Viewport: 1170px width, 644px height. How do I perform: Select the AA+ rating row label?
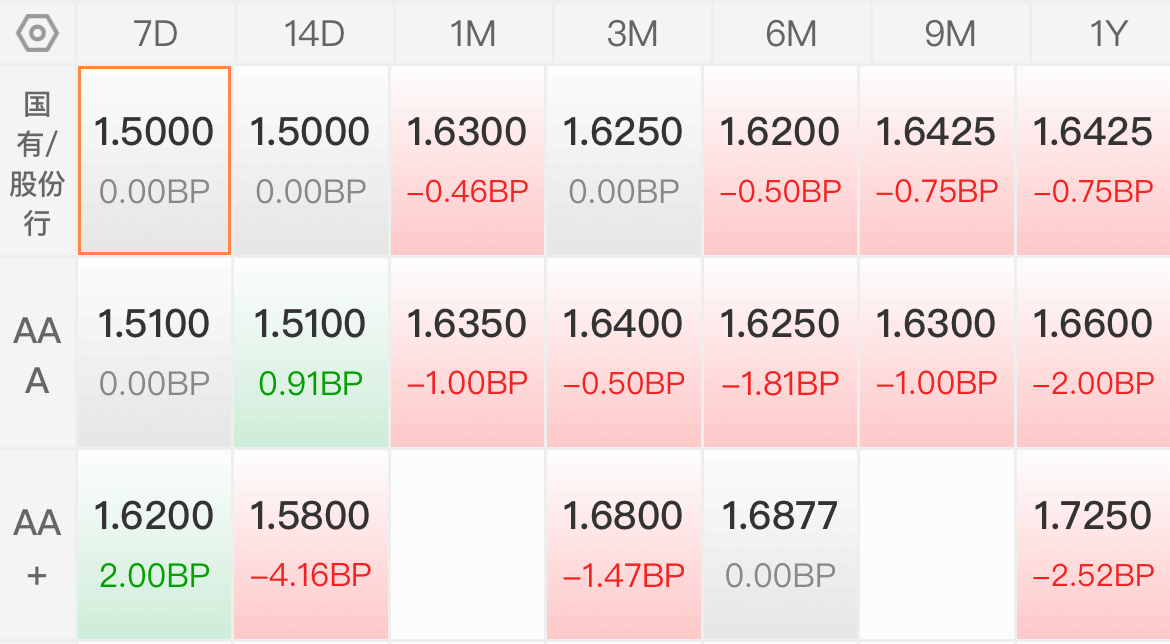point(37,546)
